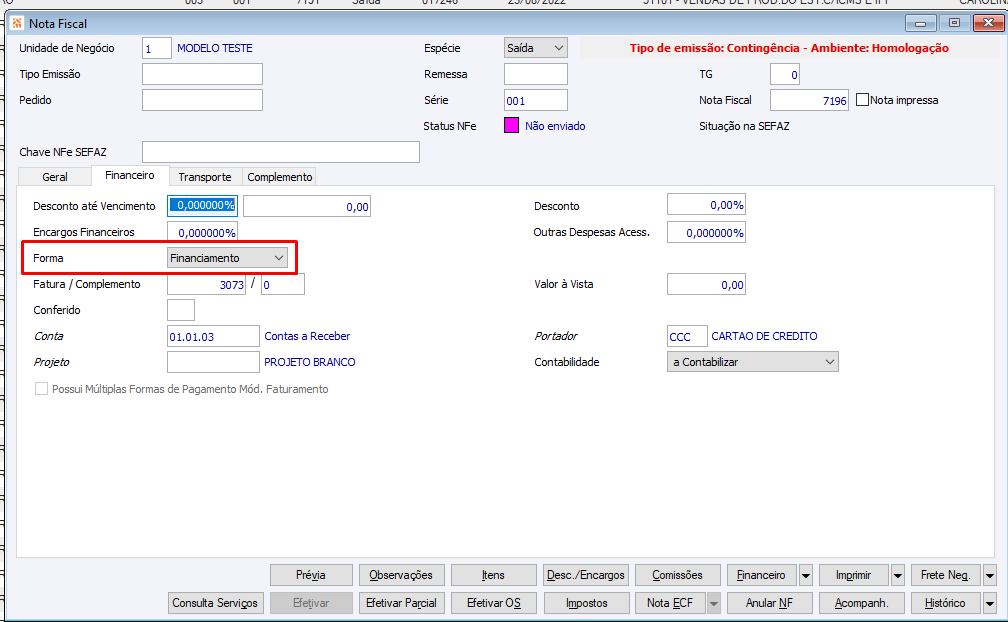Open the Comissões button
Viewport: 1008px width, 622px height.
tap(678, 575)
